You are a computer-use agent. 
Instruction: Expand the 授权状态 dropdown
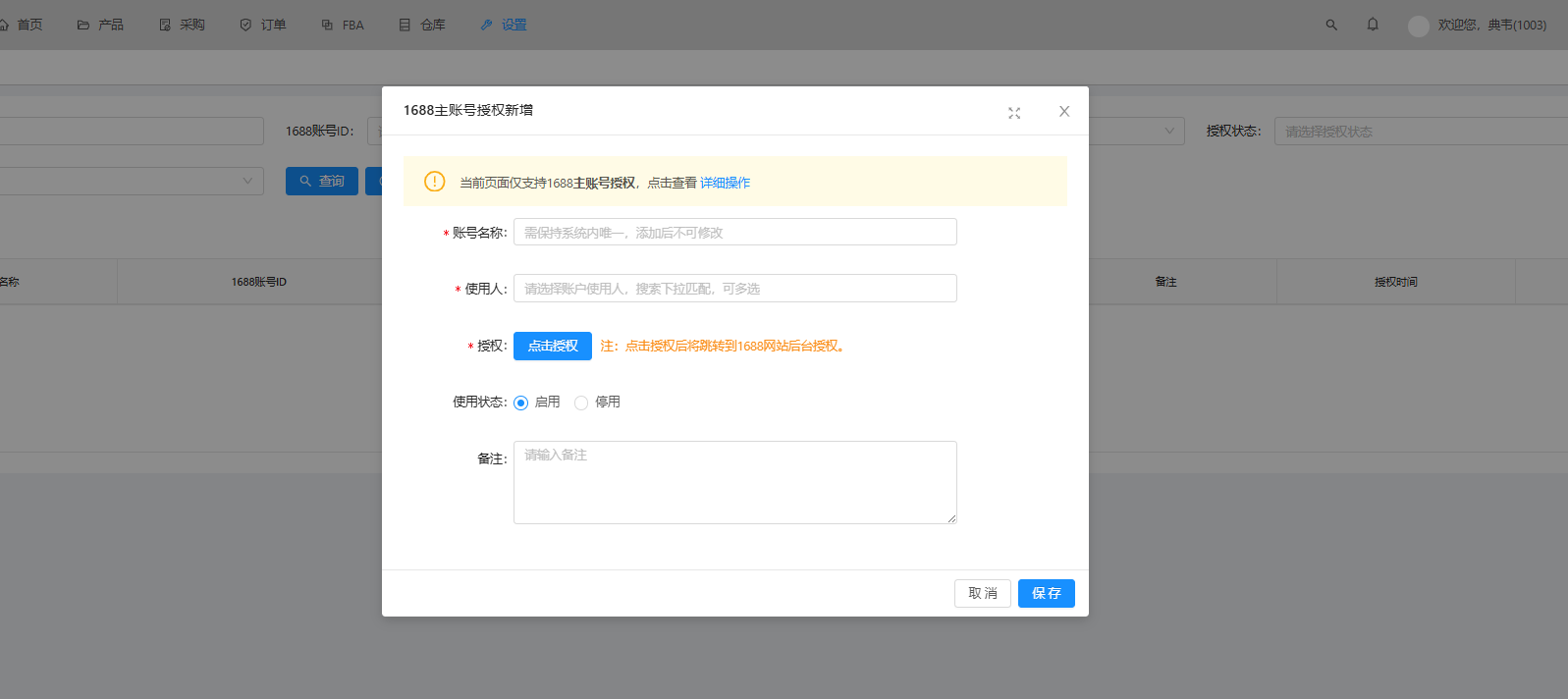(x=1420, y=132)
